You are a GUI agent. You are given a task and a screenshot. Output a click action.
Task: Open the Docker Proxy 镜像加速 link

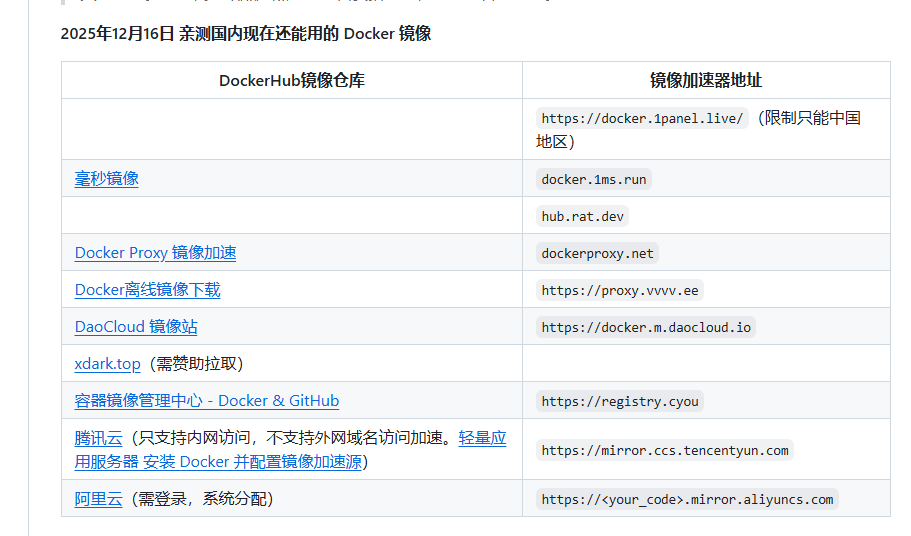[155, 253]
